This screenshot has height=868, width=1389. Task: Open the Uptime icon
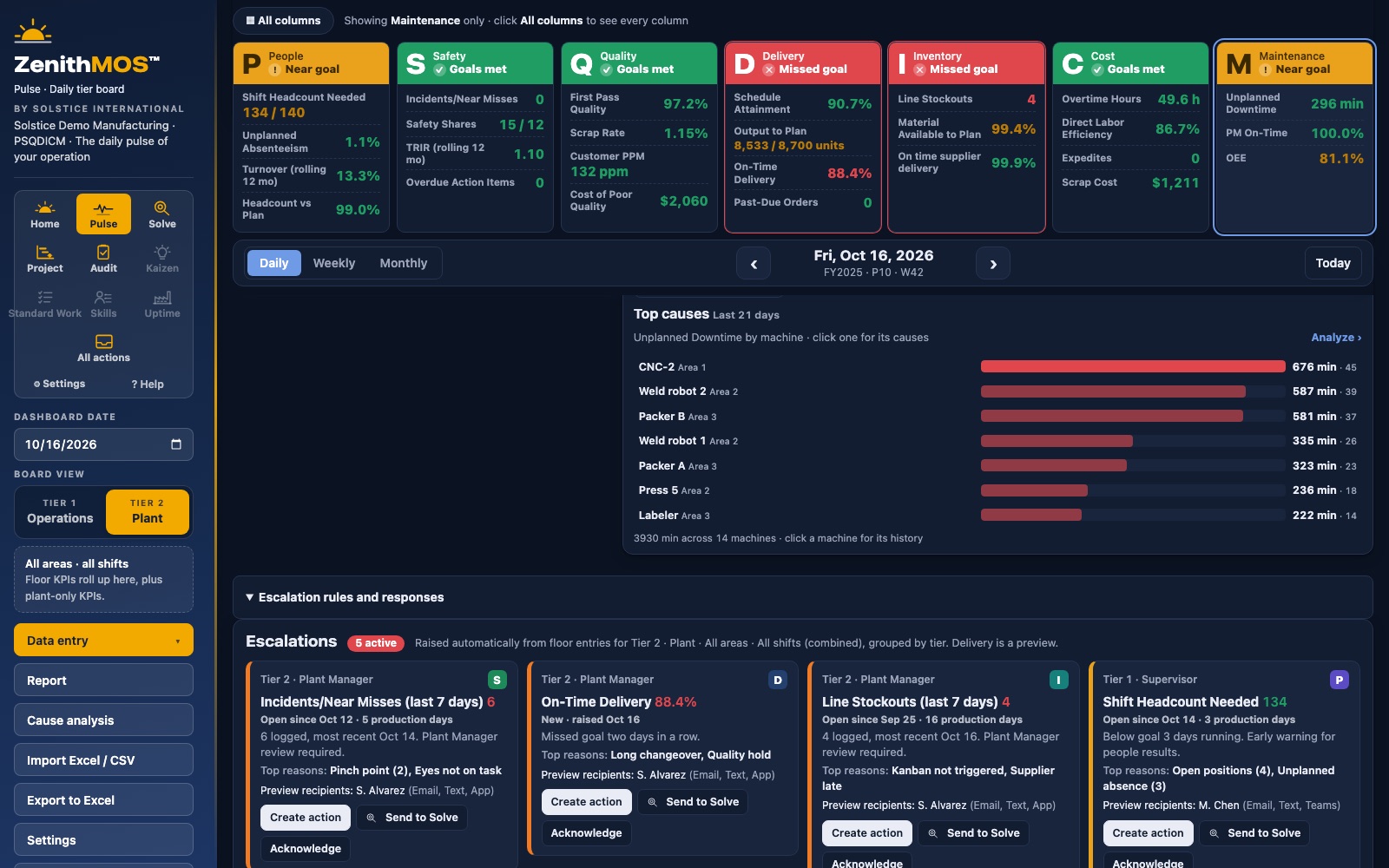tap(162, 304)
